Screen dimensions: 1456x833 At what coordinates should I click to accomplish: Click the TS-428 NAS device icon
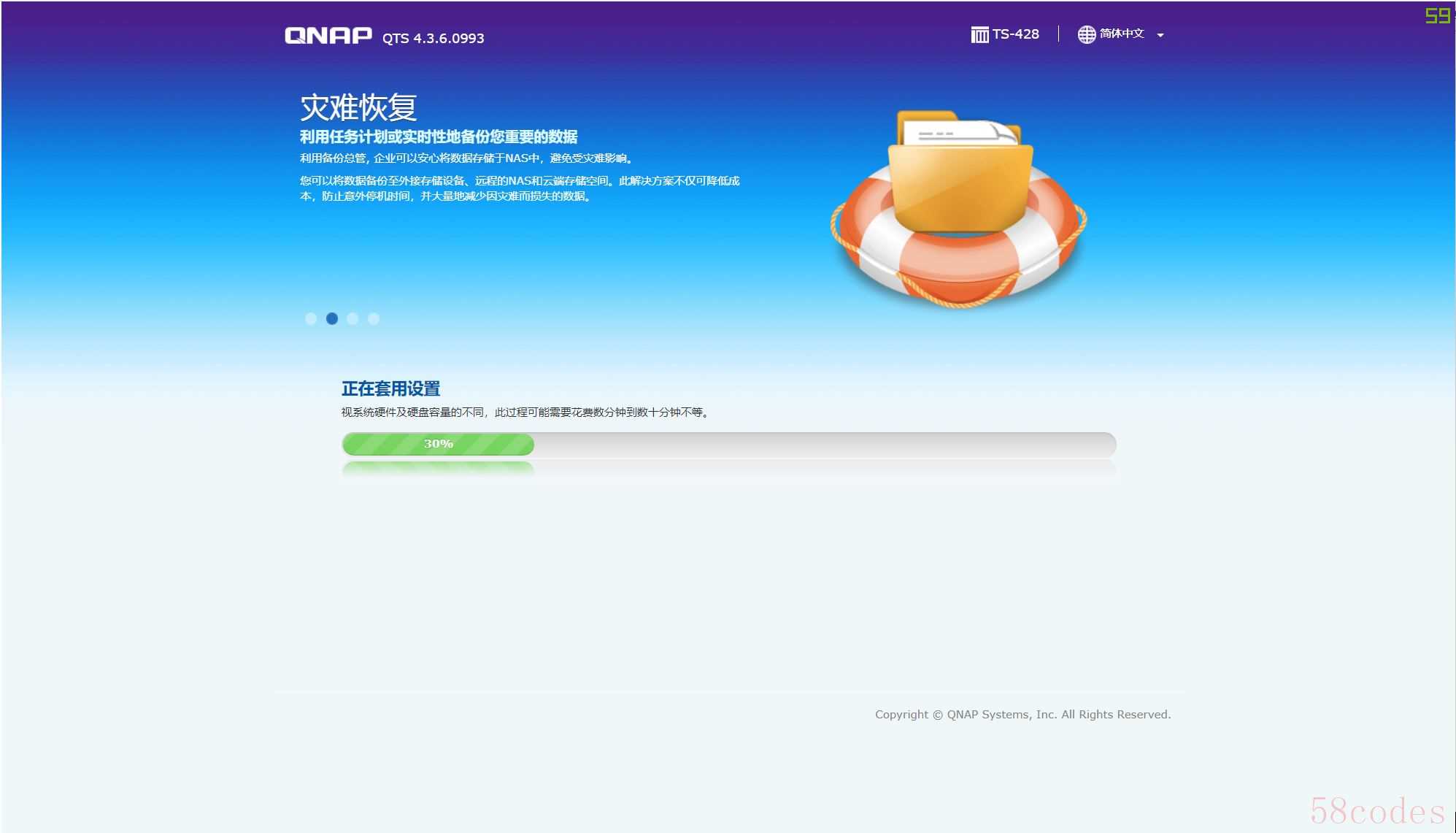click(979, 34)
